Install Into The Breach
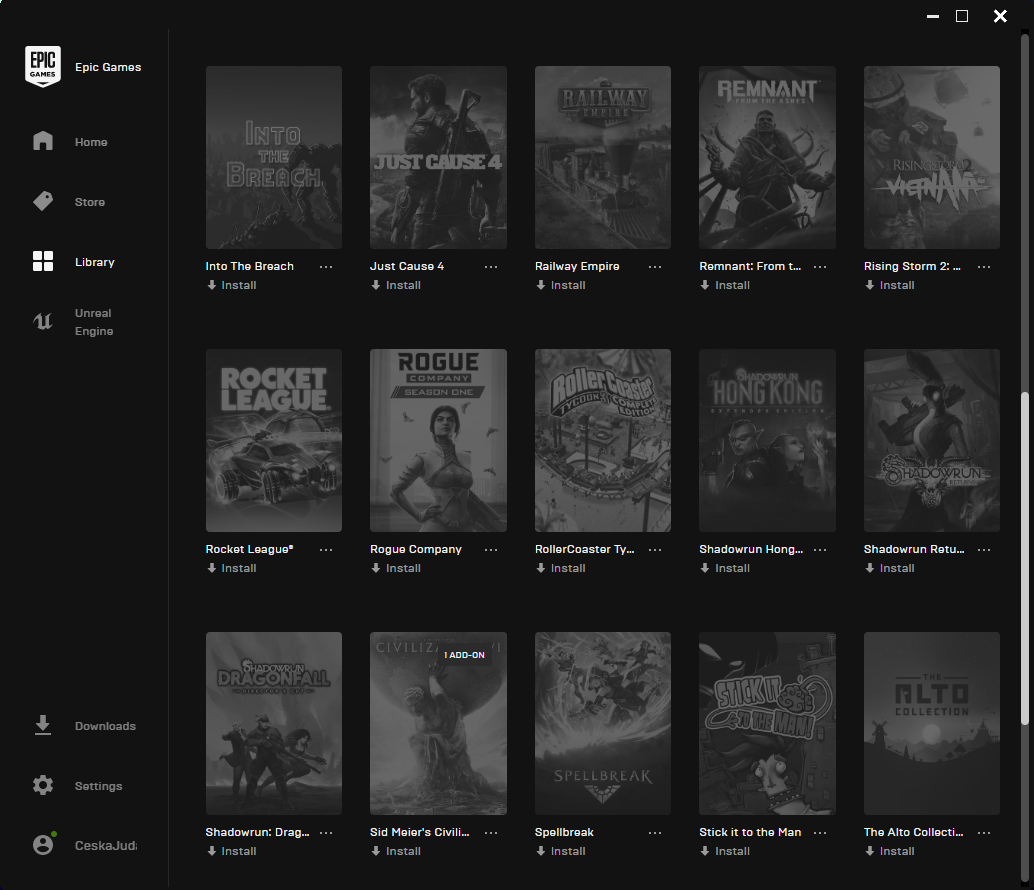Viewport: 1034px width, 890px height. click(231, 285)
